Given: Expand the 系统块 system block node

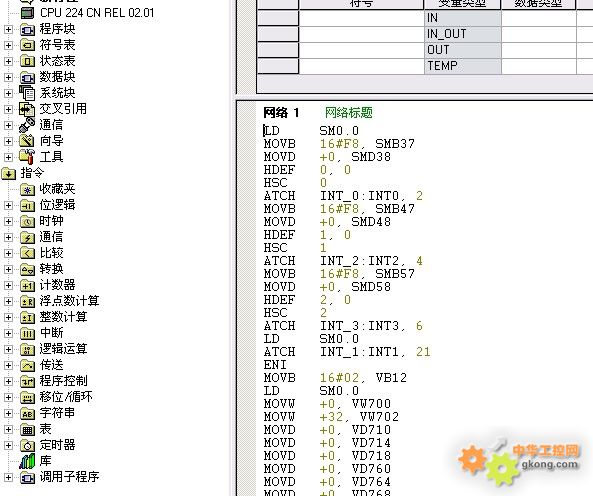Looking at the screenshot, I should click(8, 93).
